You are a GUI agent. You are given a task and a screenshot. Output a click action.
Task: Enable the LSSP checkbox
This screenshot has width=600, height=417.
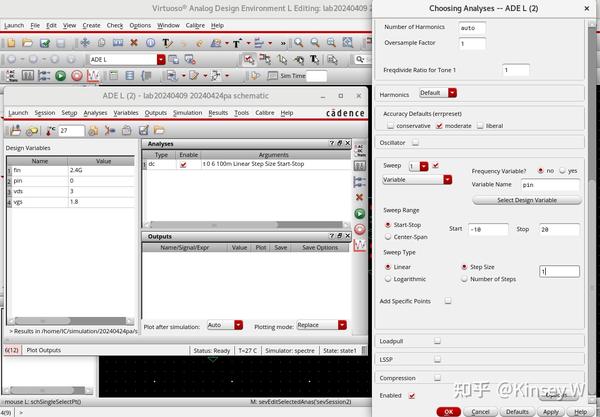tap(437, 359)
